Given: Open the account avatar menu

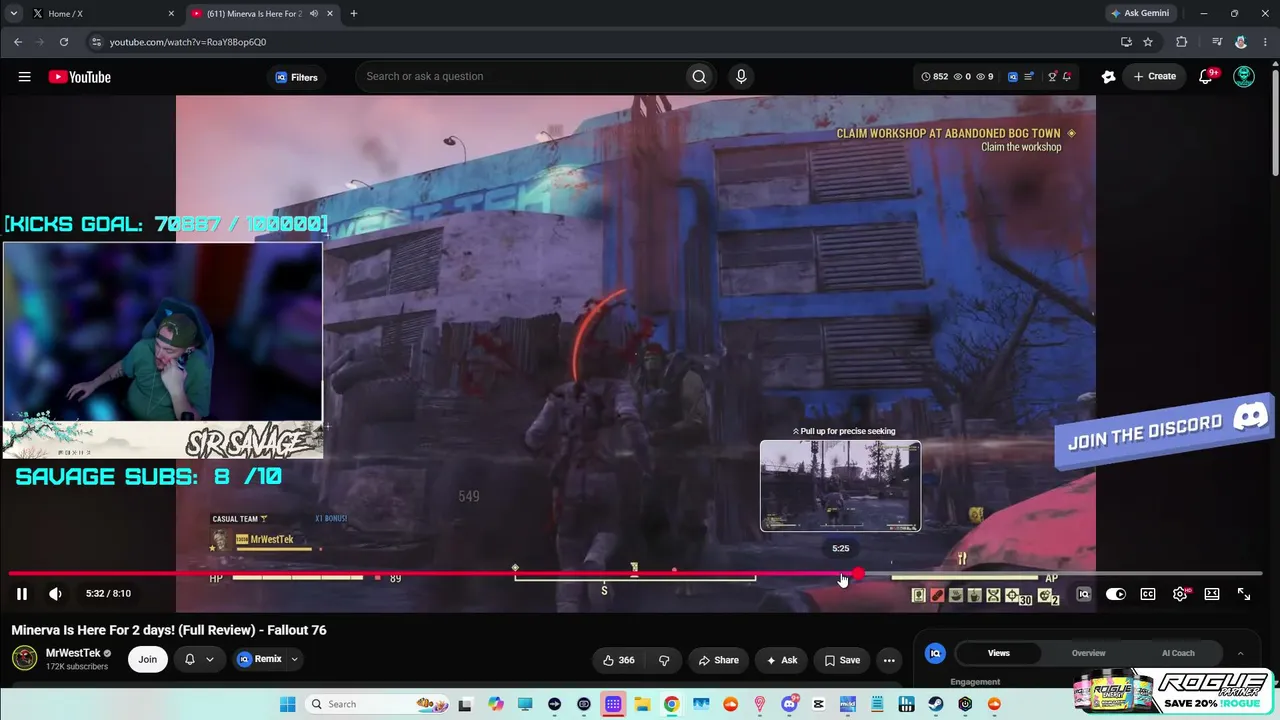Looking at the screenshot, I should [1244, 77].
